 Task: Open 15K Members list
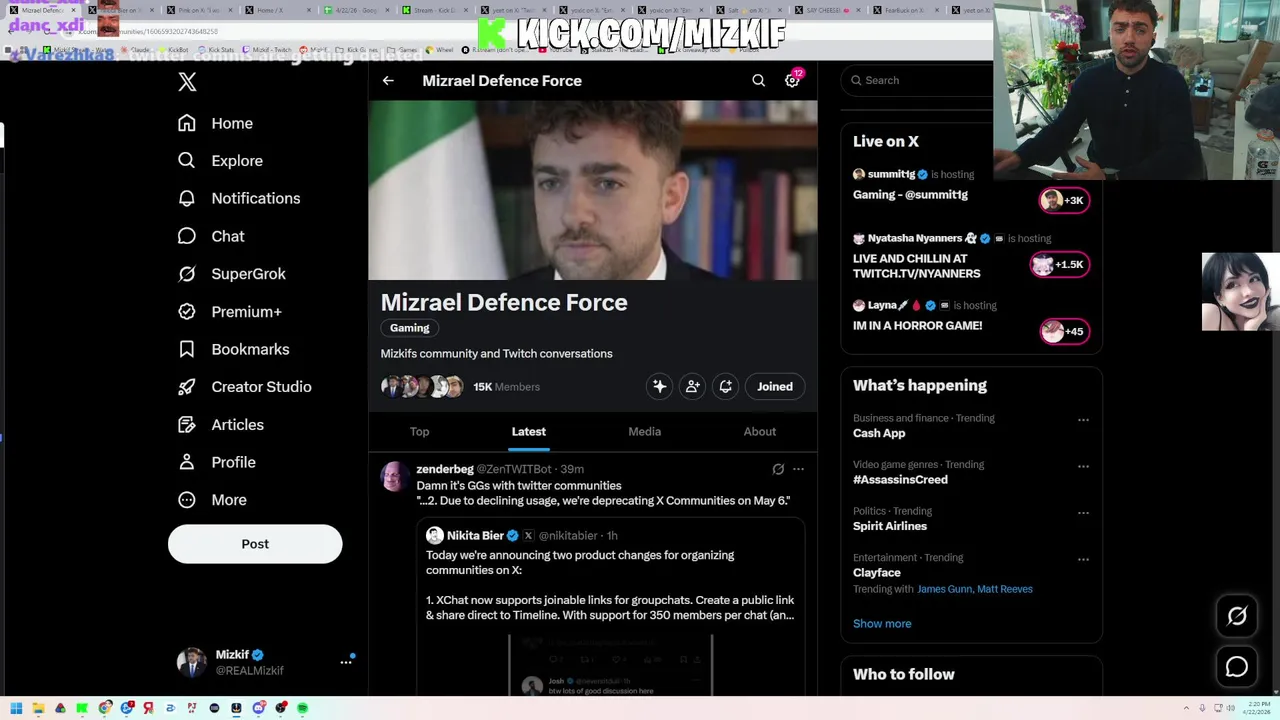(506, 387)
